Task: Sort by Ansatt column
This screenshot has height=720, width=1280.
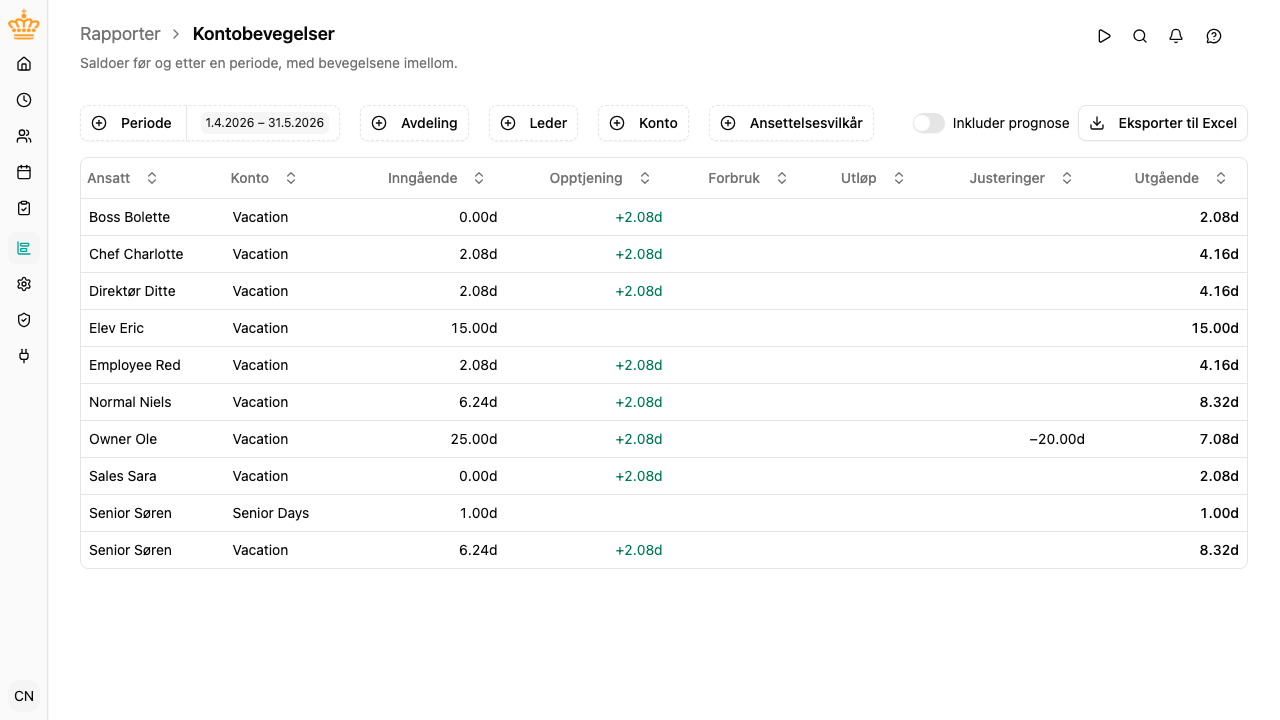Action: coord(122,178)
